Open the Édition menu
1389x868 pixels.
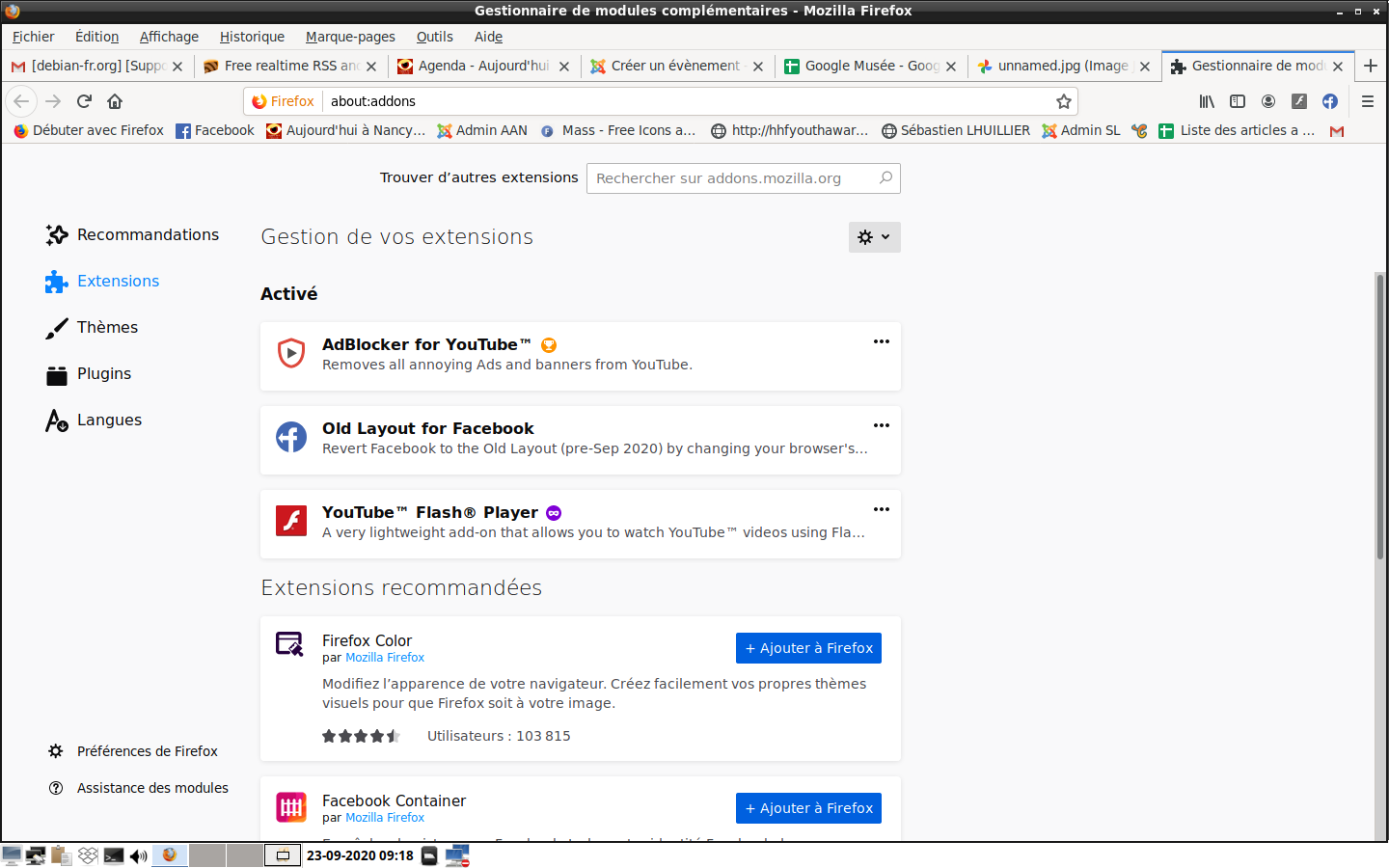coord(97,37)
